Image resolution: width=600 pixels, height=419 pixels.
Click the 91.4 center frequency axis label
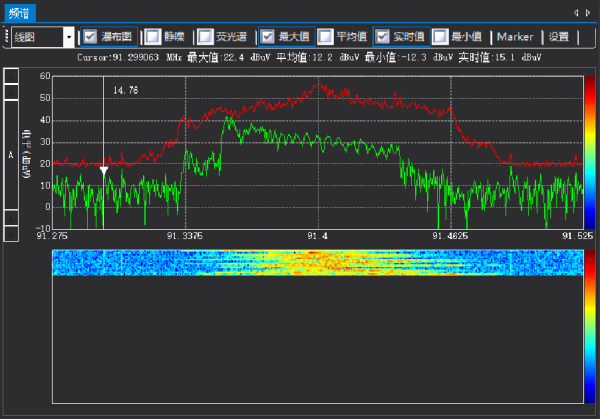pyautogui.click(x=318, y=236)
